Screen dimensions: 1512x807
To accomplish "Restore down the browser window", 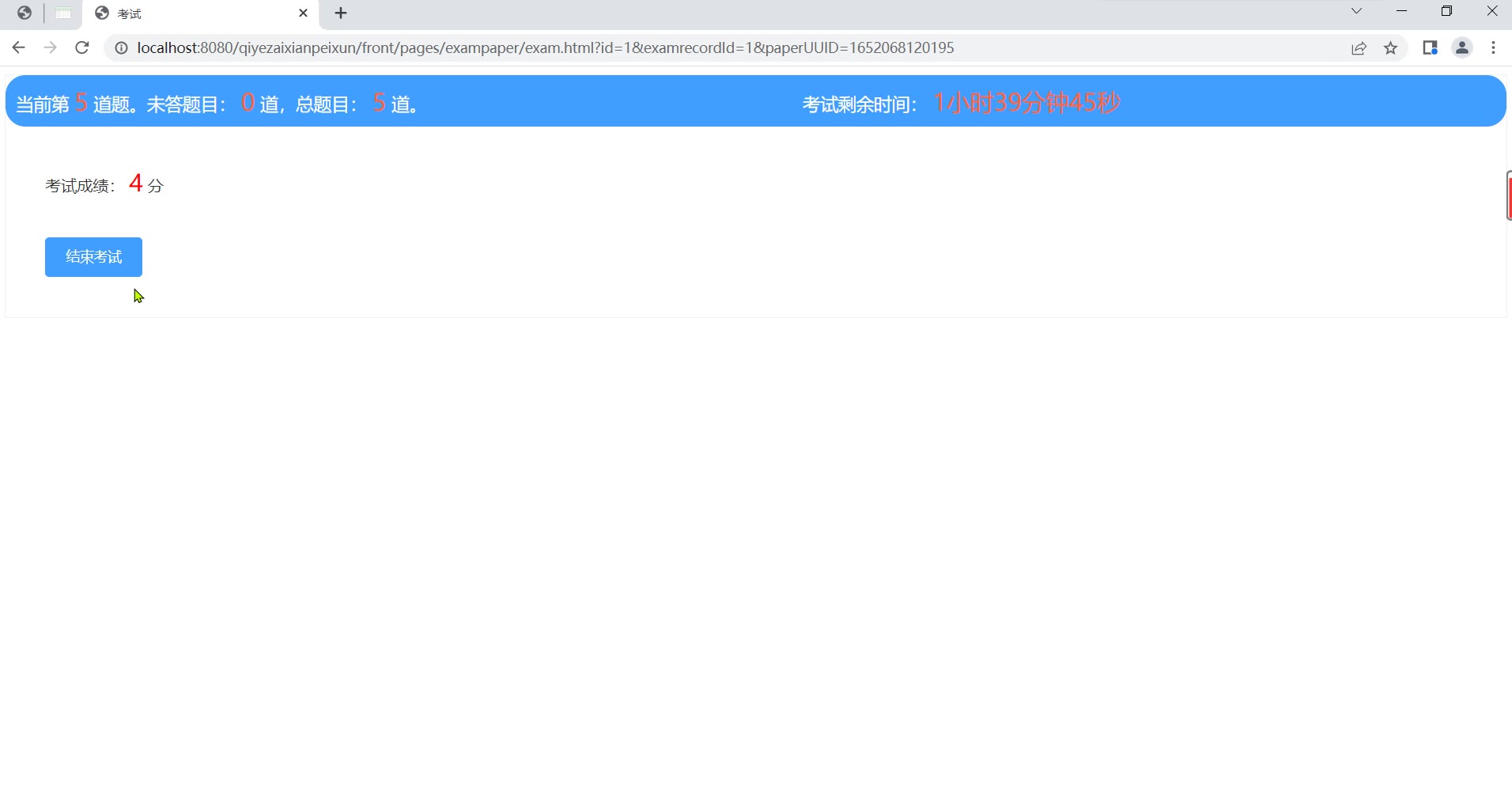I will click(x=1447, y=11).
